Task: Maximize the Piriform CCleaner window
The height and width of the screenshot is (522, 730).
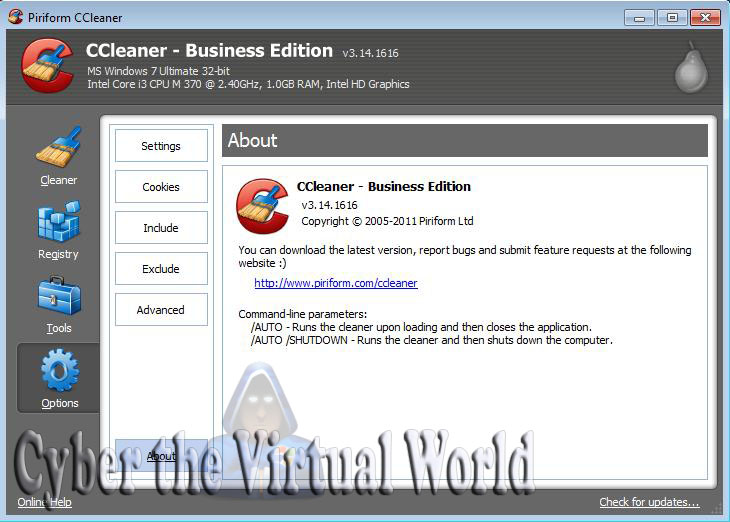Action: 672,18
